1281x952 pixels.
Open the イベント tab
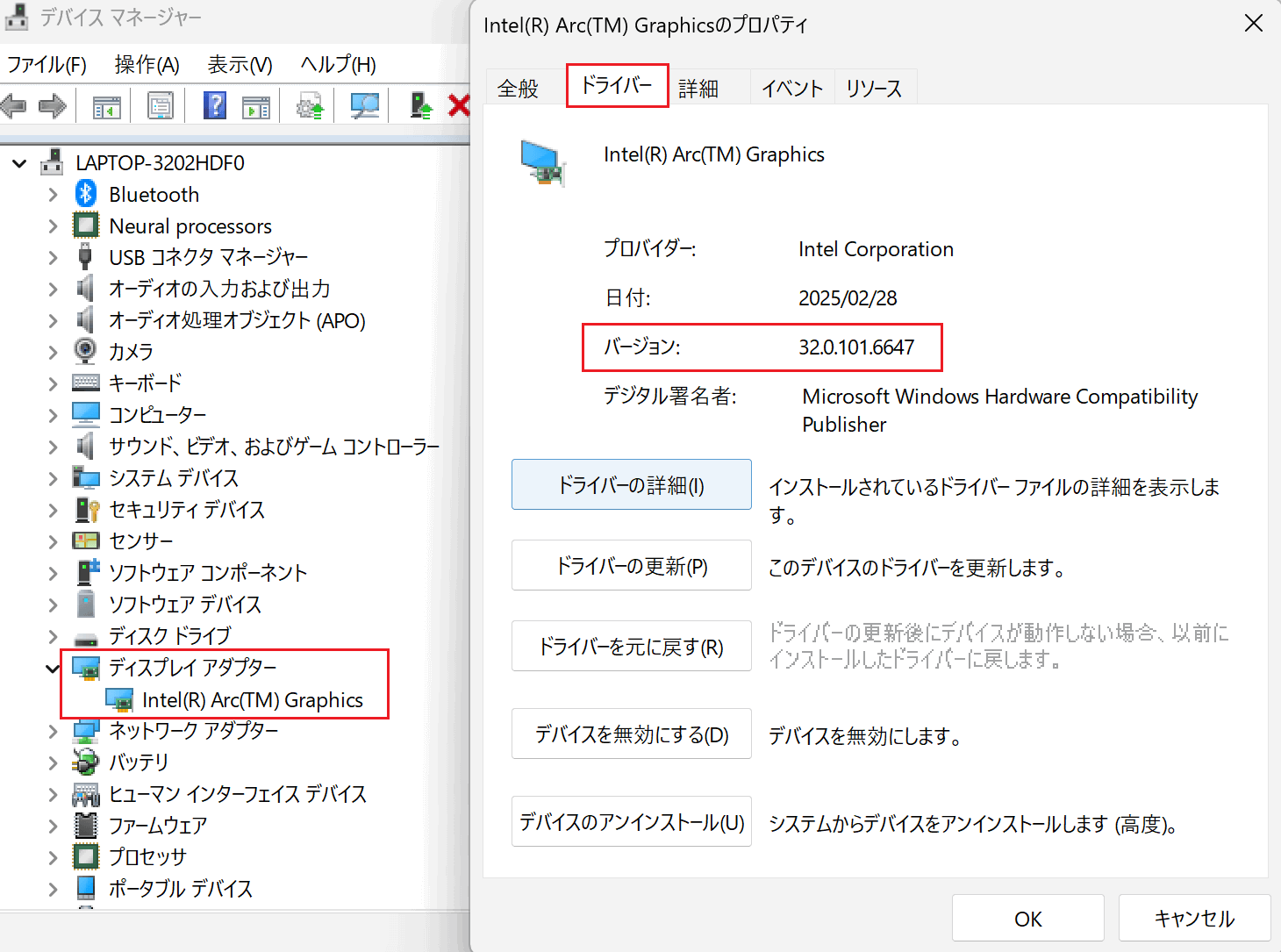pyautogui.click(x=792, y=88)
